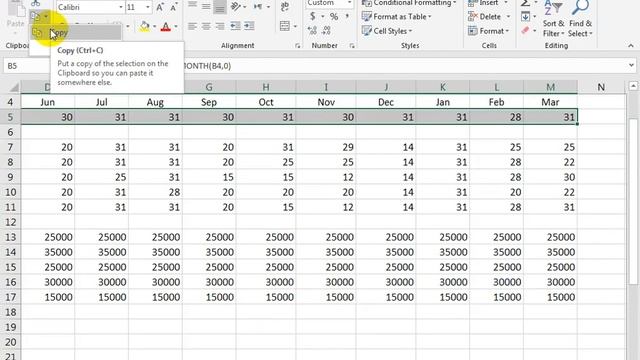This screenshot has width=640, height=360.
Task: Click Increase Decimal icon
Action: pyautogui.click(x=312, y=30)
